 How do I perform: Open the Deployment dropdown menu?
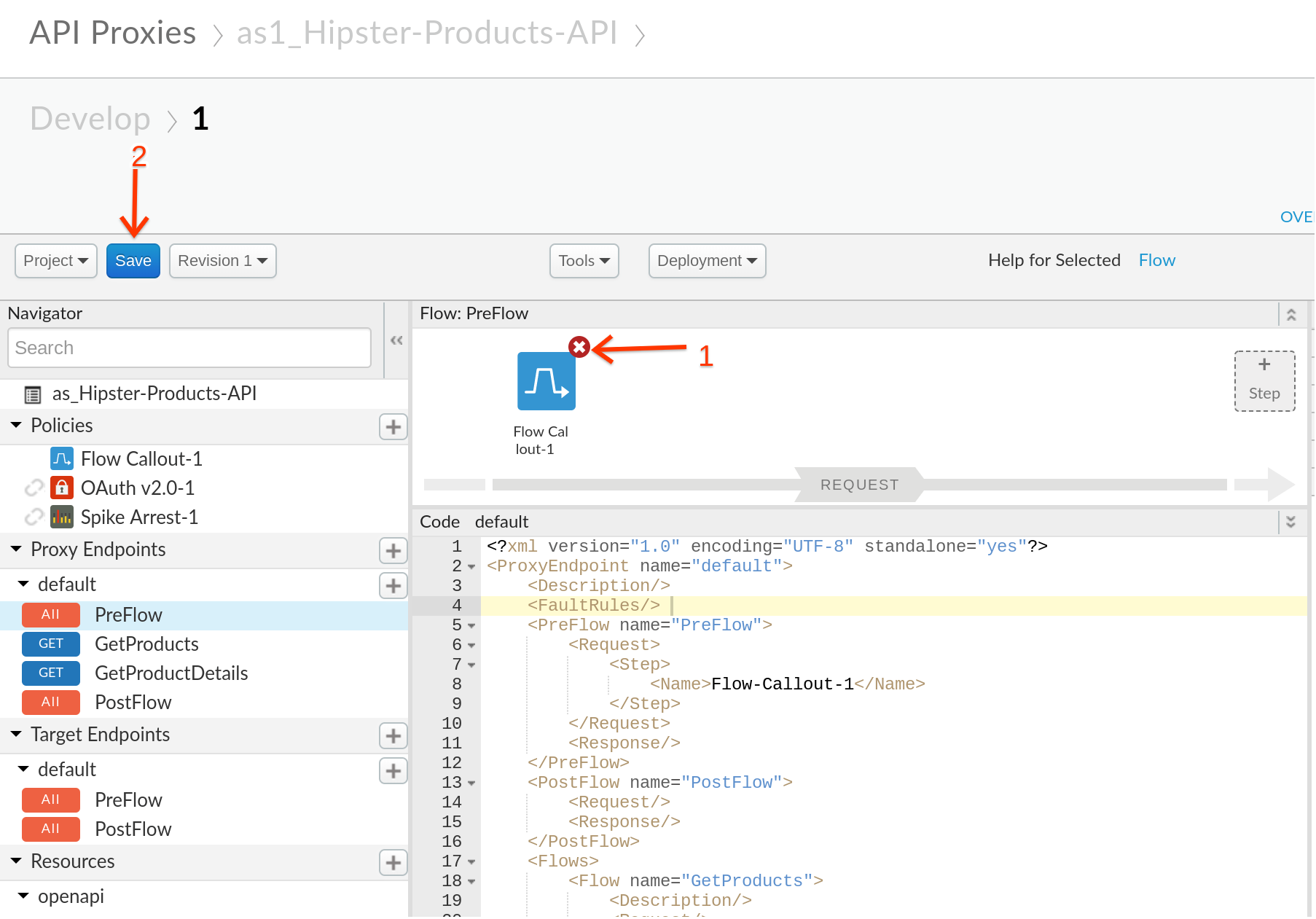point(708,261)
